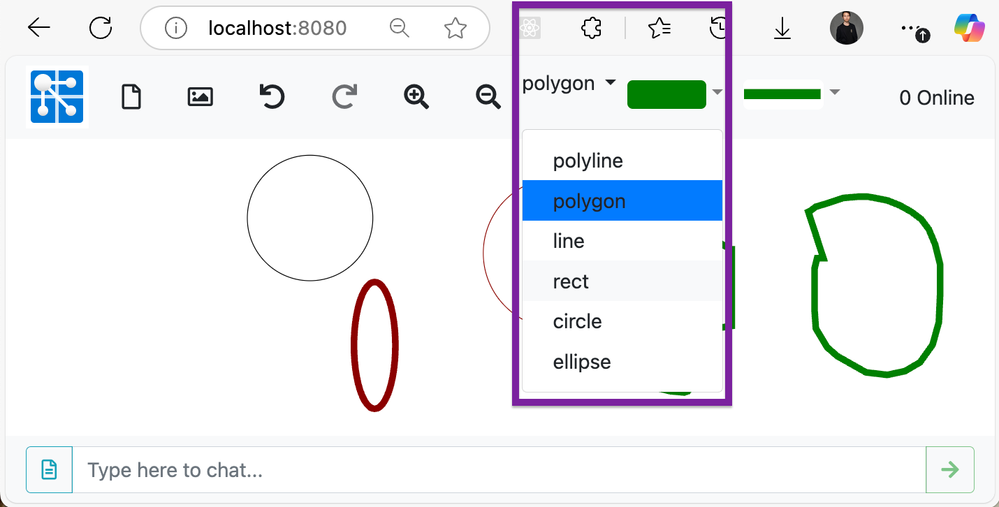Zoom out the canvas magnifier minus
The width and height of the screenshot is (999, 507).
[488, 97]
